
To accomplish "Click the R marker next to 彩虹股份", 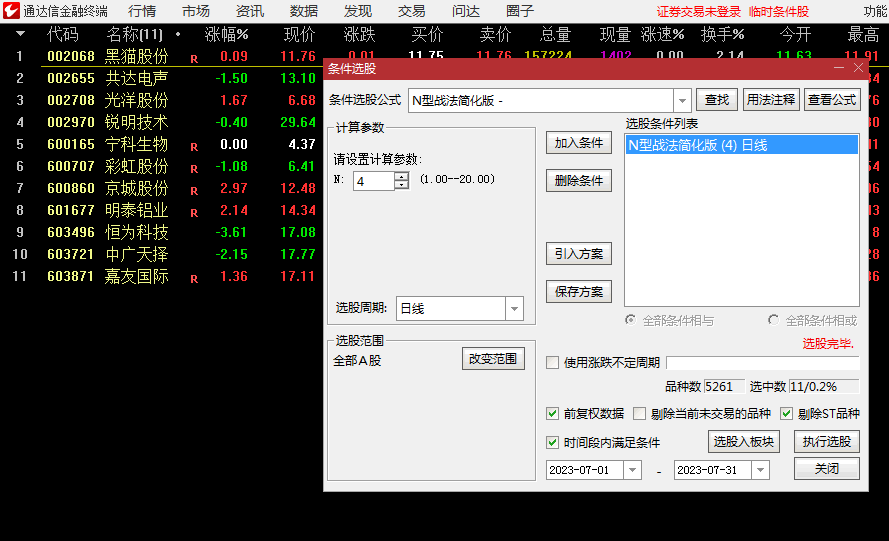I will (x=194, y=169).
